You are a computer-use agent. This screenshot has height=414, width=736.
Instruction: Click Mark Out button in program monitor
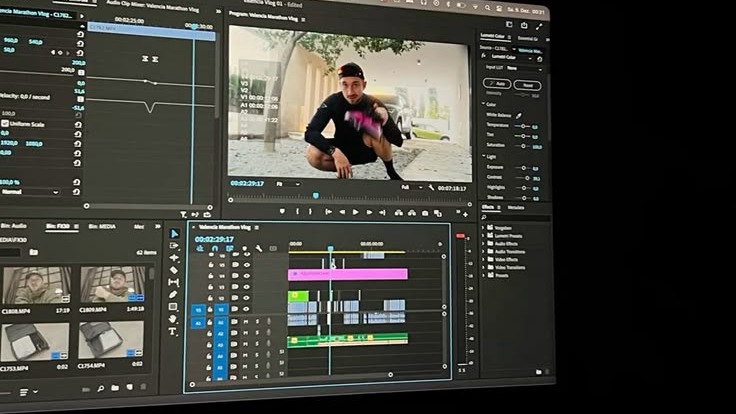(x=310, y=212)
